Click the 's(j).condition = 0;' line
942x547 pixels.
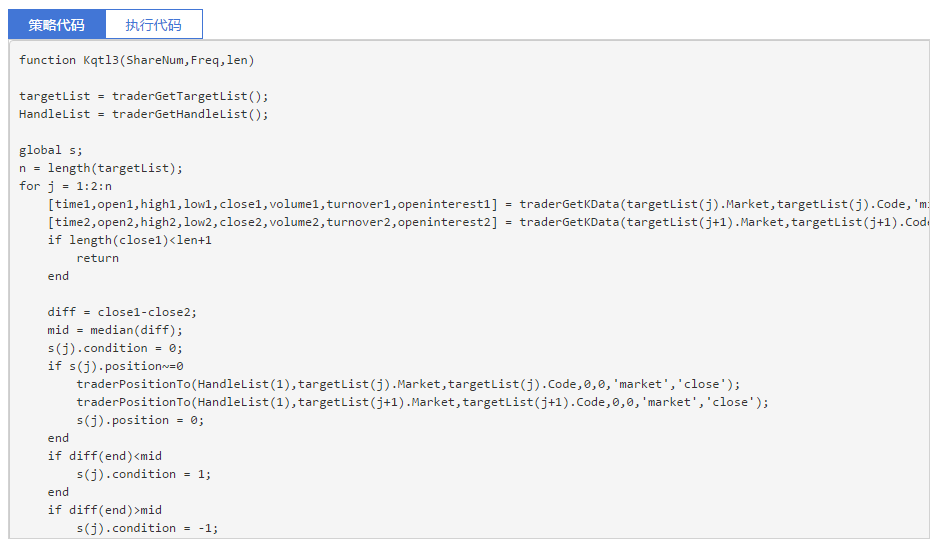pos(115,348)
